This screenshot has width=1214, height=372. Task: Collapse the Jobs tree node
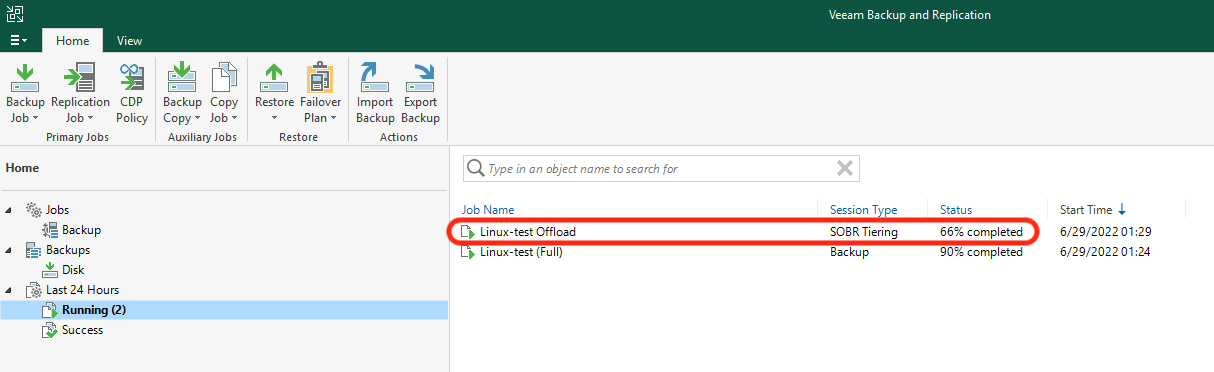pyautogui.click(x=10, y=210)
